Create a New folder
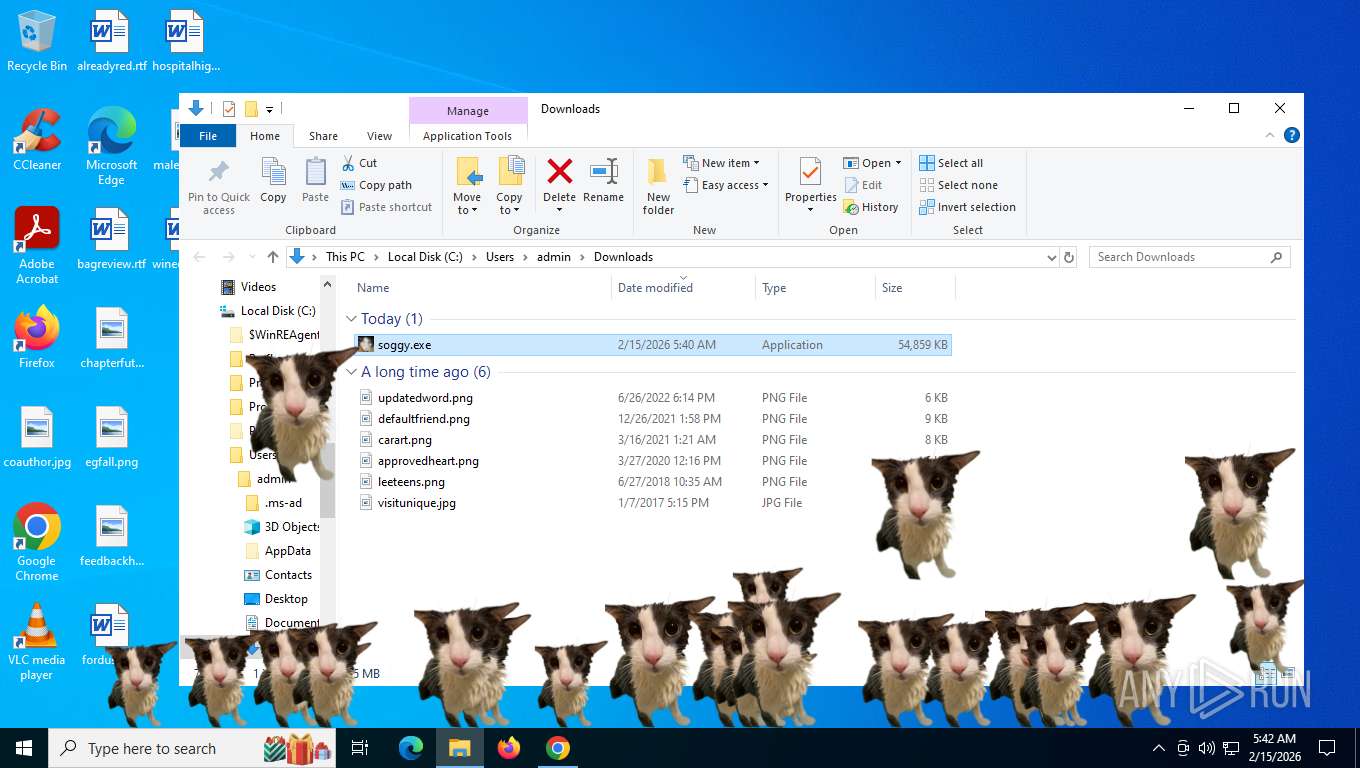1360x768 pixels. click(x=658, y=186)
